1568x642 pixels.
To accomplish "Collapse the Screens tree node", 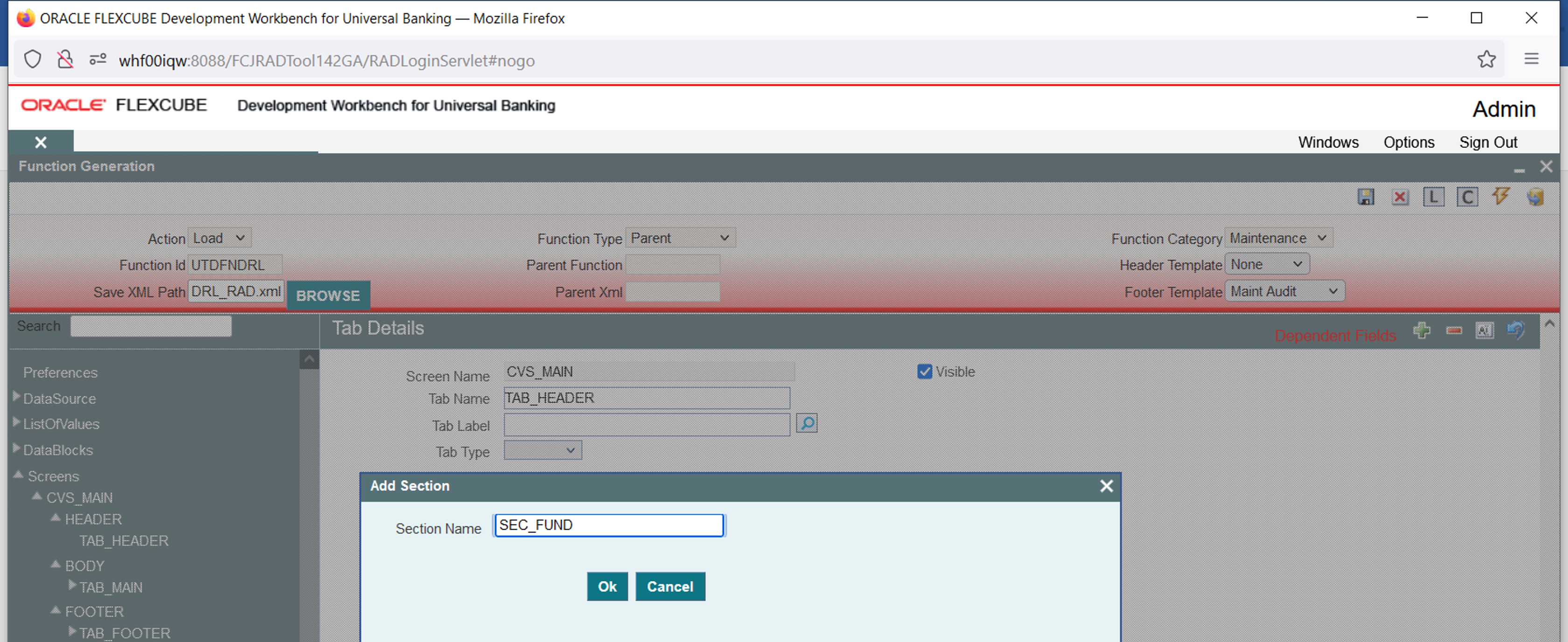I will pos(18,474).
